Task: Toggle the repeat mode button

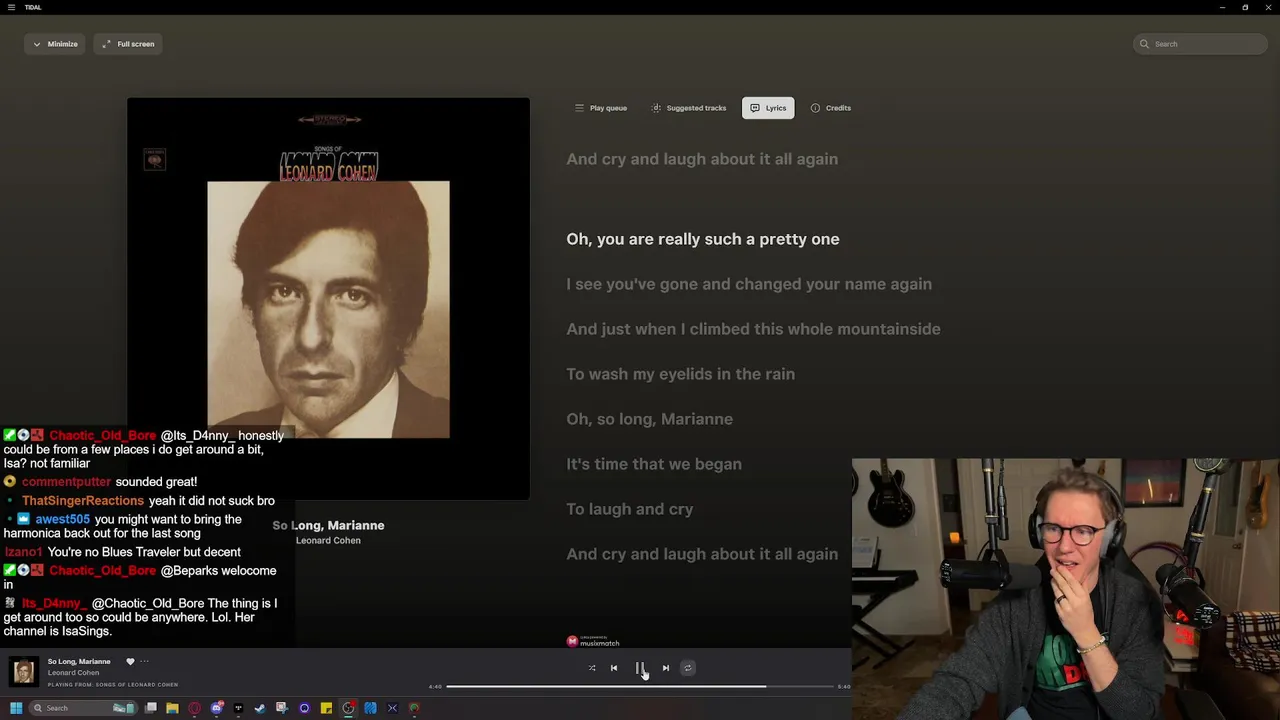Action: pyautogui.click(x=687, y=668)
